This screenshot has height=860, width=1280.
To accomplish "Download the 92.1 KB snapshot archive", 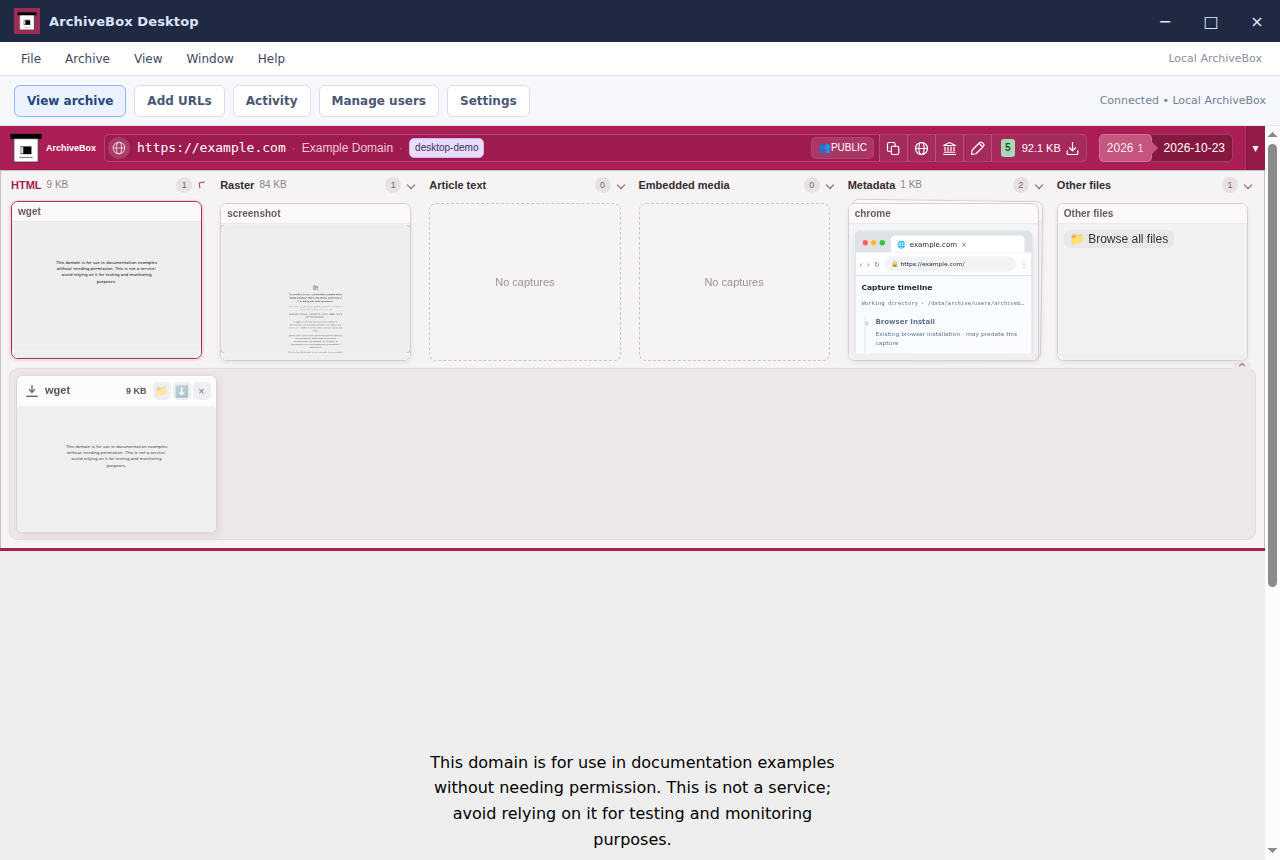I will [1073, 148].
